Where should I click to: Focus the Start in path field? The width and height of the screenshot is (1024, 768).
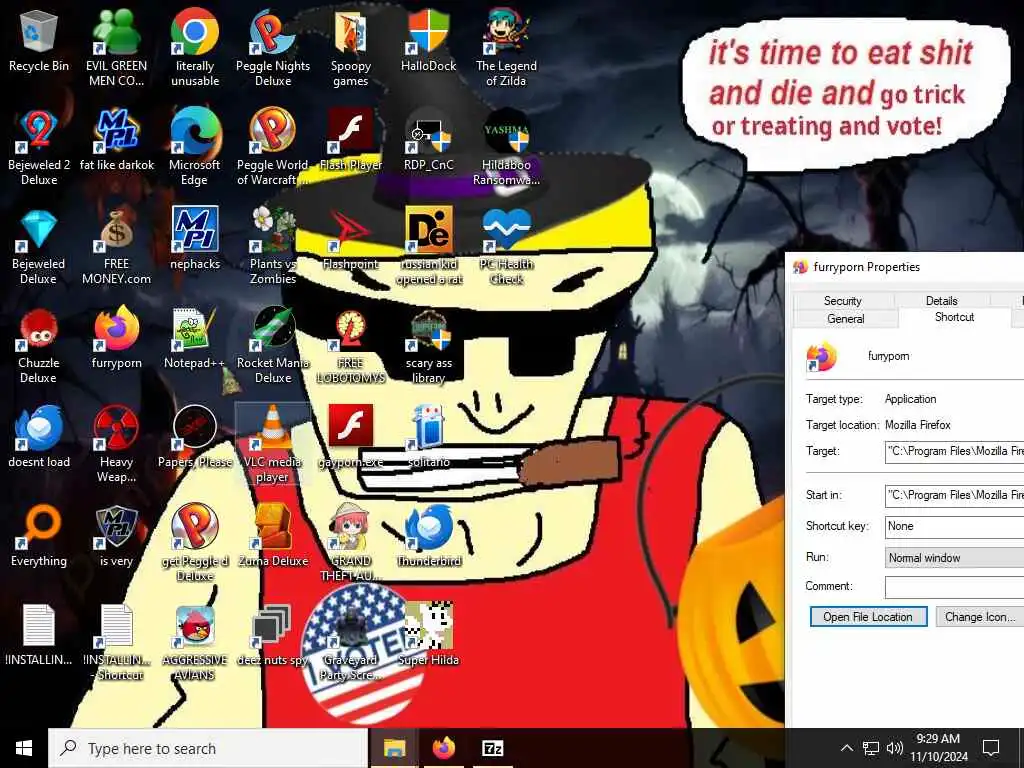point(955,495)
